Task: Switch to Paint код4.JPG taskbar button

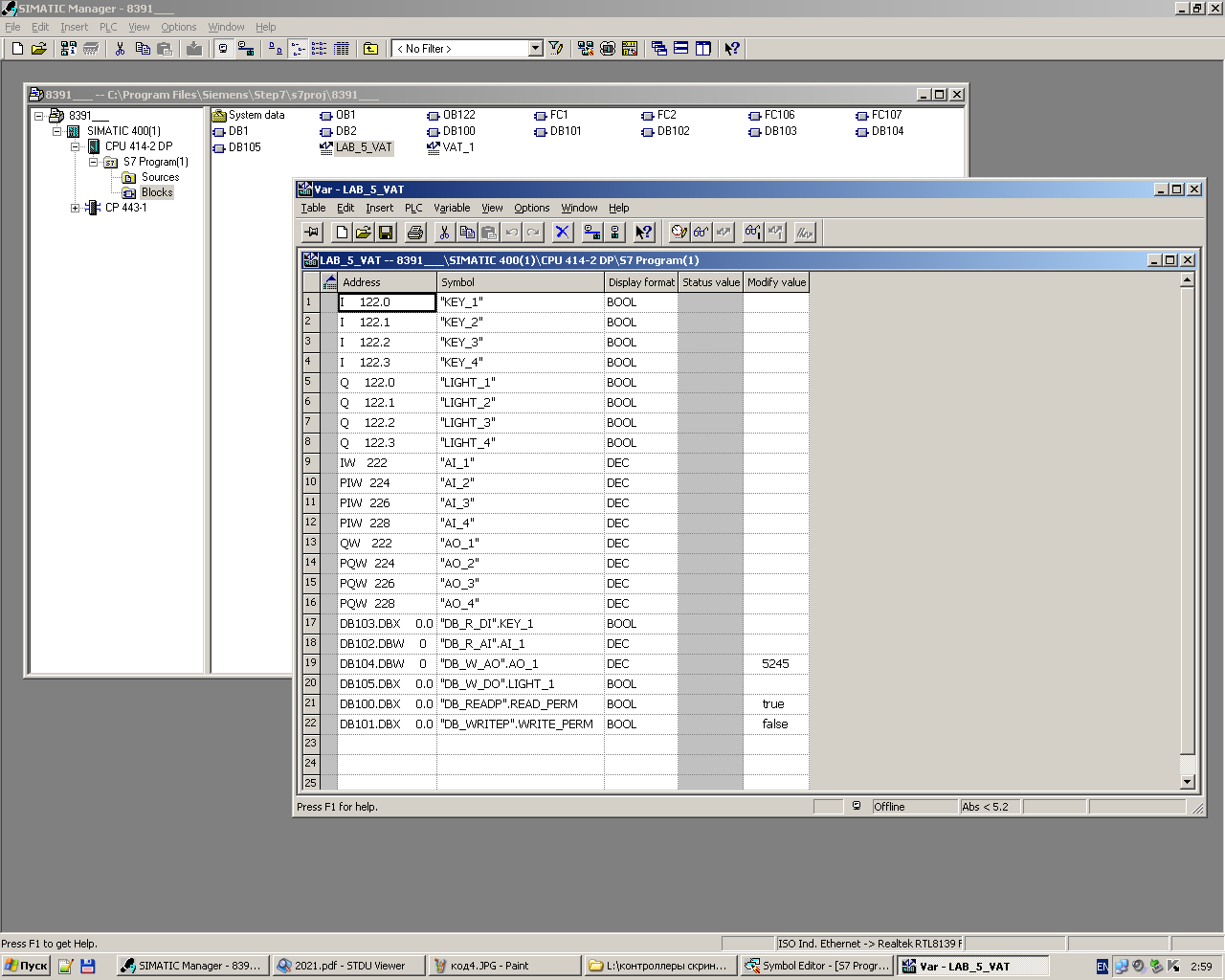Action: [504, 966]
